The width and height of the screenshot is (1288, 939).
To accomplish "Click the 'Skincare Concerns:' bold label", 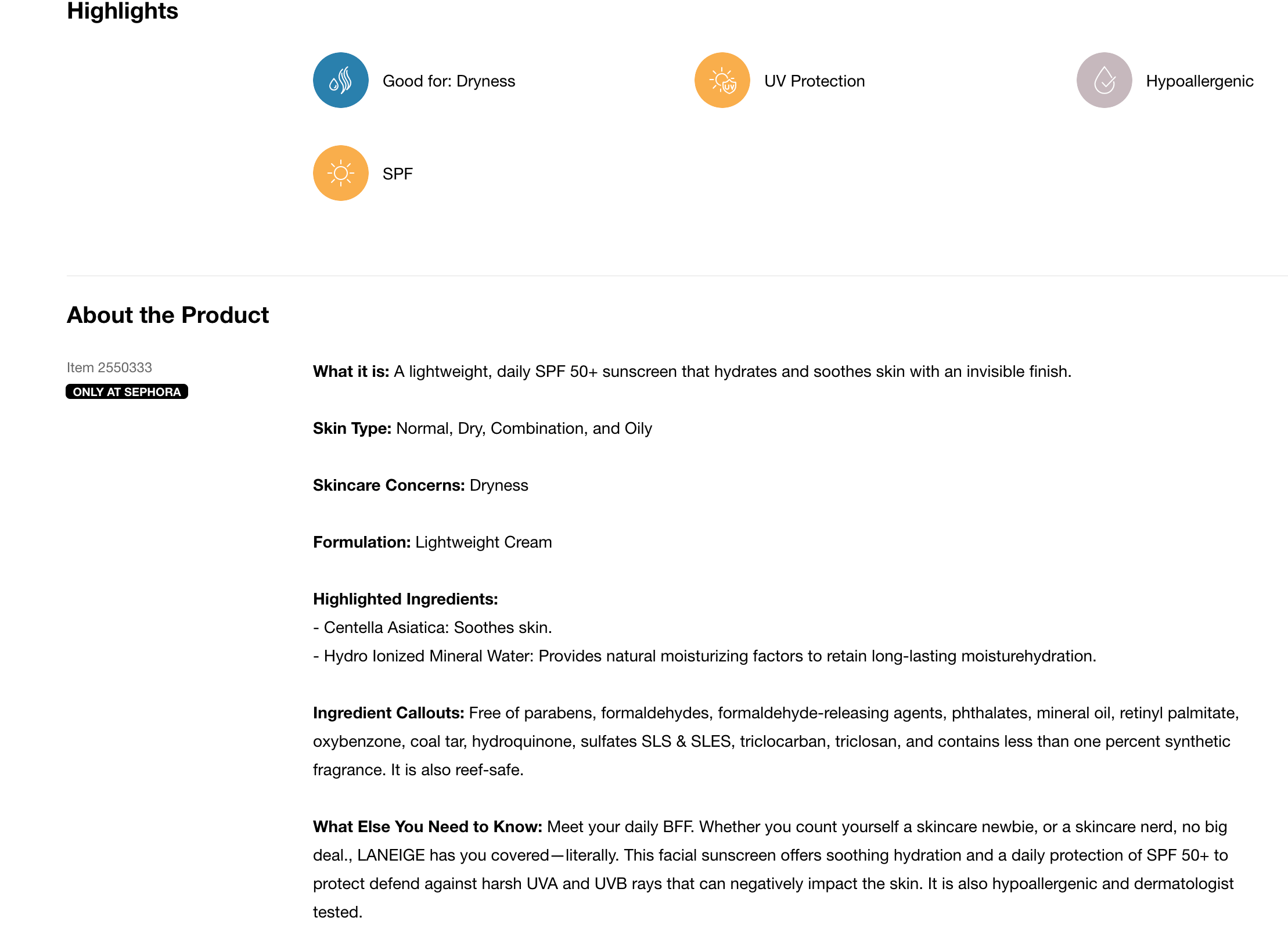I will click(x=388, y=485).
